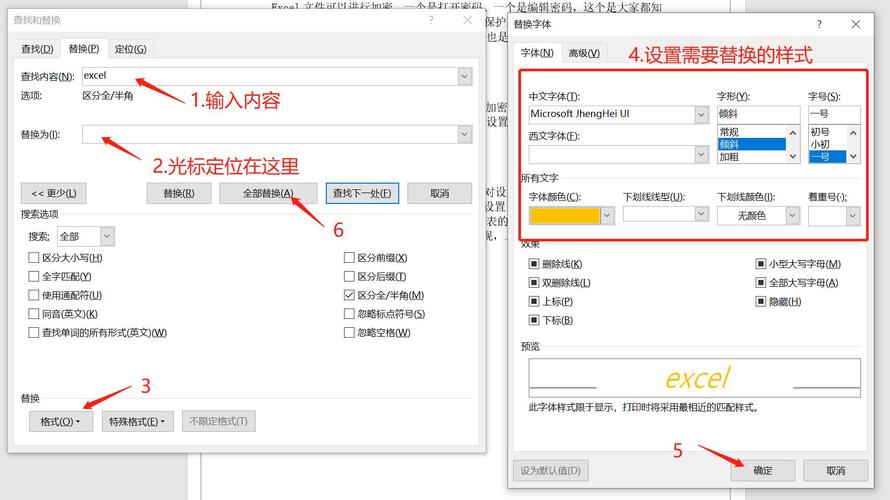Switch to the 替换(P) tab
890x500 pixels.
click(x=83, y=49)
